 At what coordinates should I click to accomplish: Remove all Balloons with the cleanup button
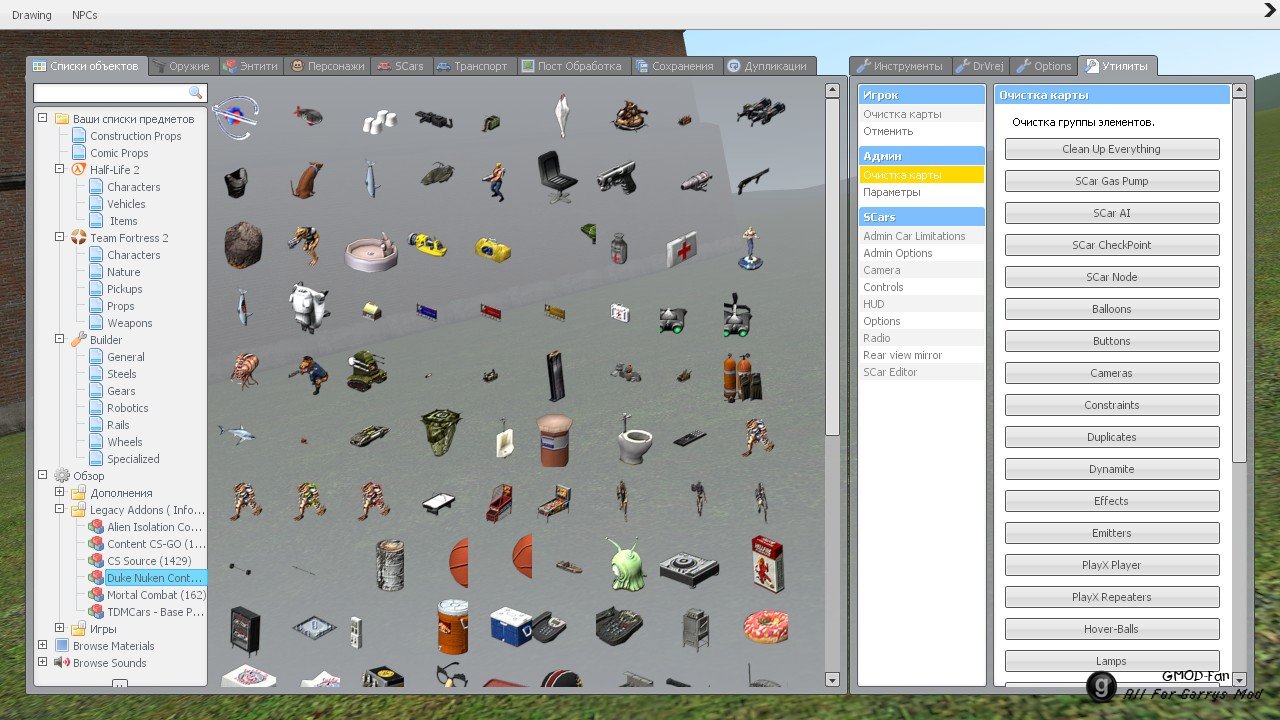1112,309
